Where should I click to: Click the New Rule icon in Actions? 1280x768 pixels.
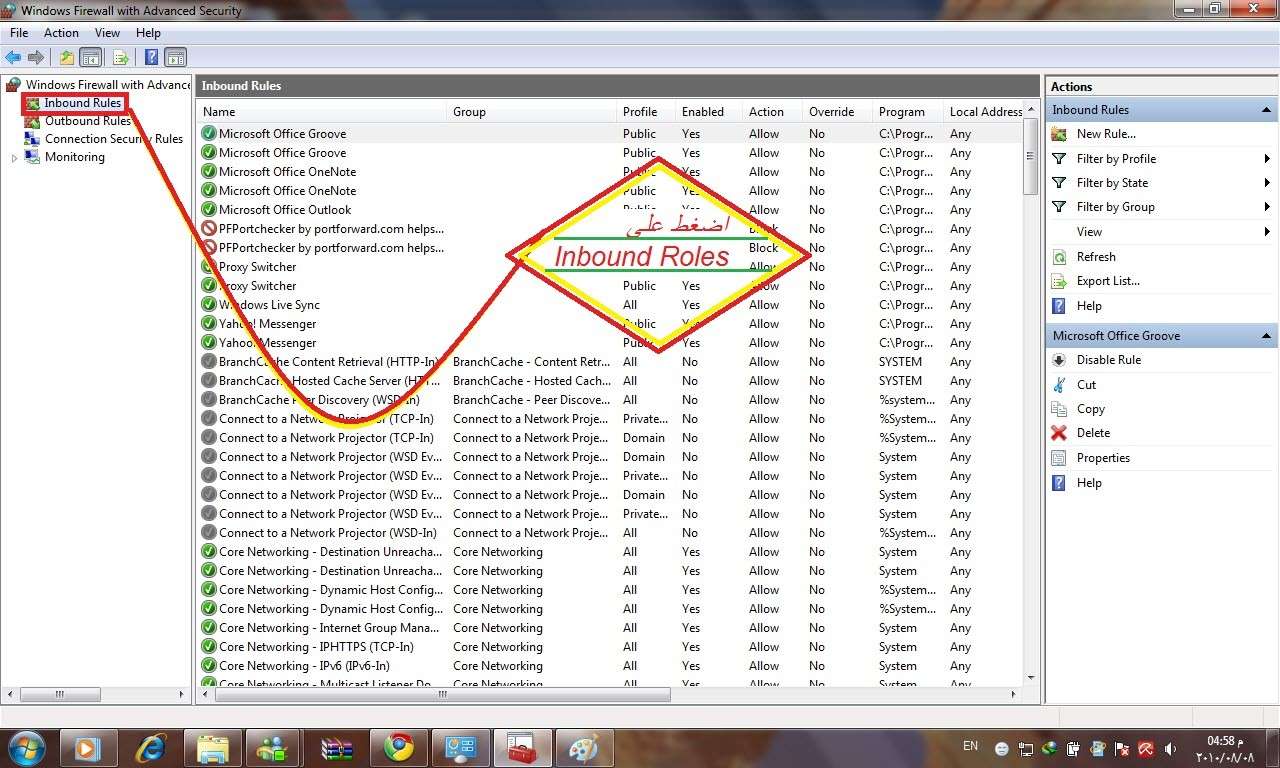(1059, 134)
